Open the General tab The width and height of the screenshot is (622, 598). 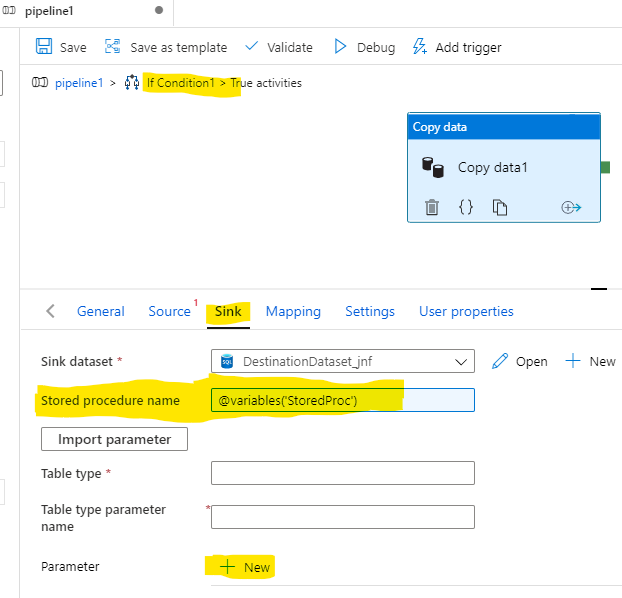pyautogui.click(x=101, y=311)
